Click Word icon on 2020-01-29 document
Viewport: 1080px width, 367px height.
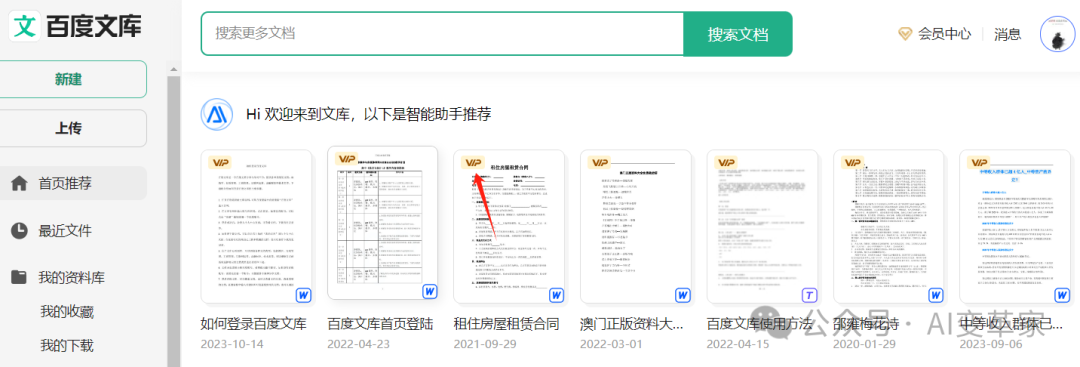936,295
